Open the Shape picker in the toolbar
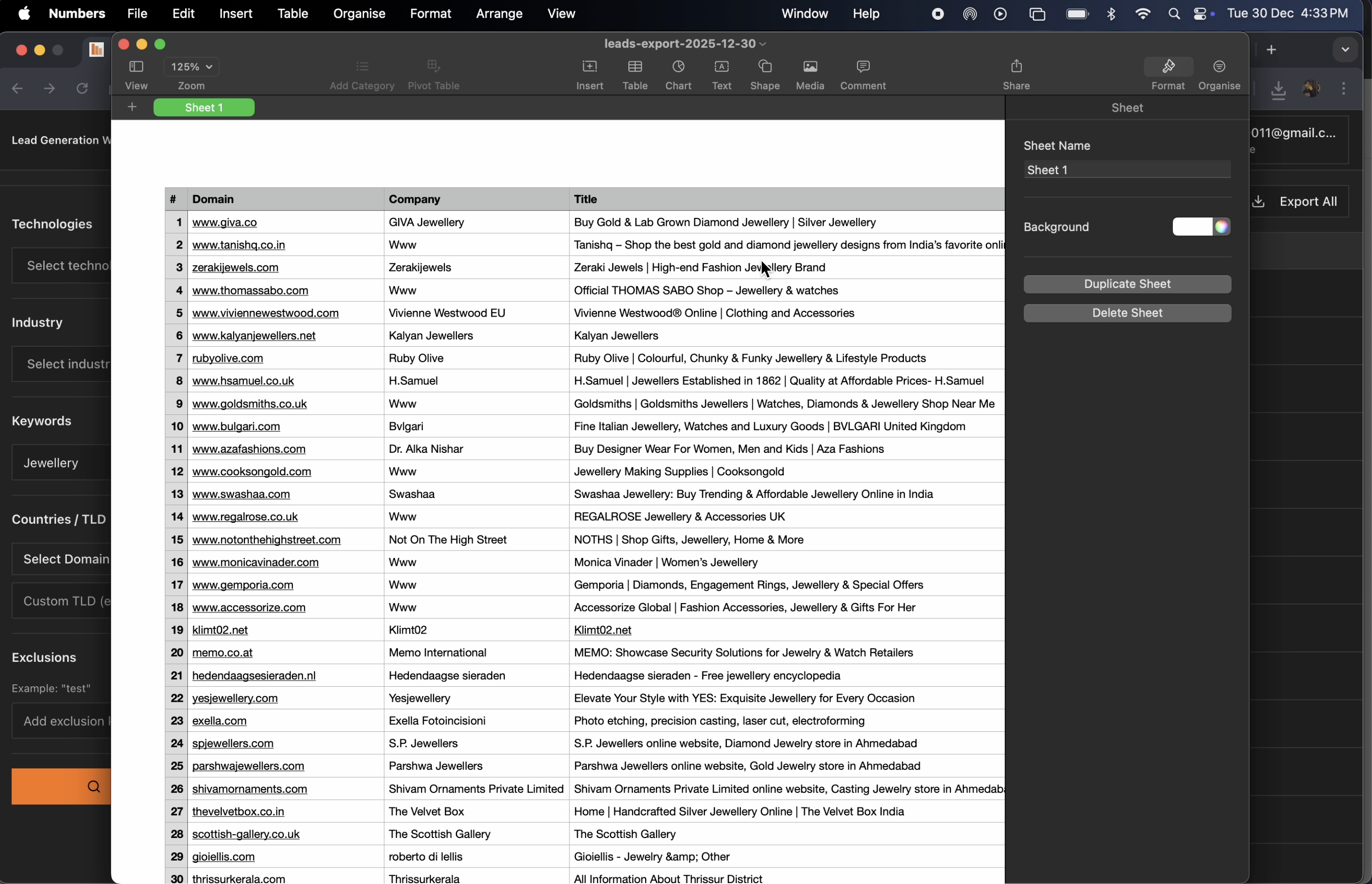Image resolution: width=1372 pixels, height=884 pixels. (x=764, y=73)
